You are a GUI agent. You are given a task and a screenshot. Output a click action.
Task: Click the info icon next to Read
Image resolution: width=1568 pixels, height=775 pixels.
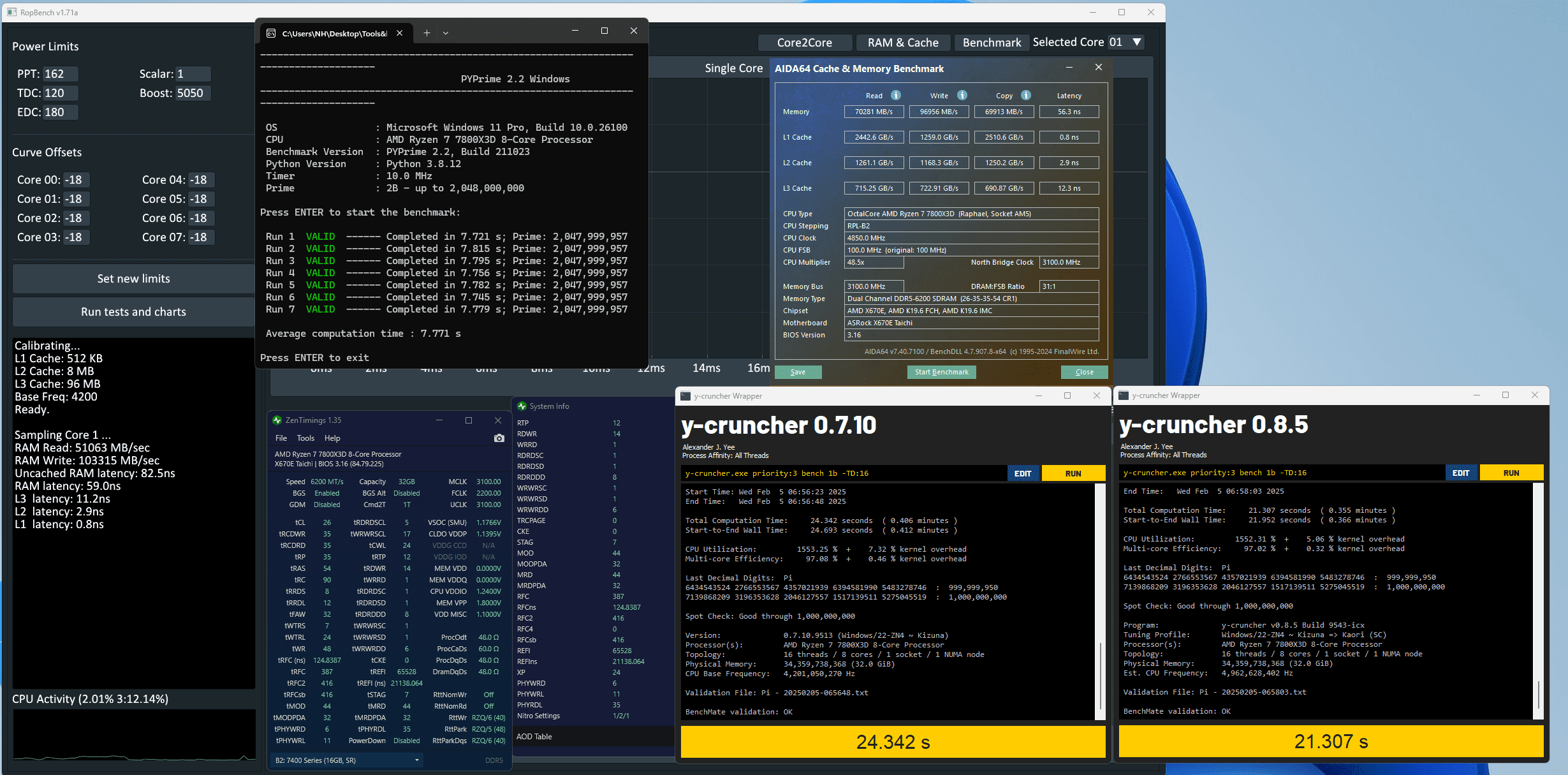(x=896, y=95)
